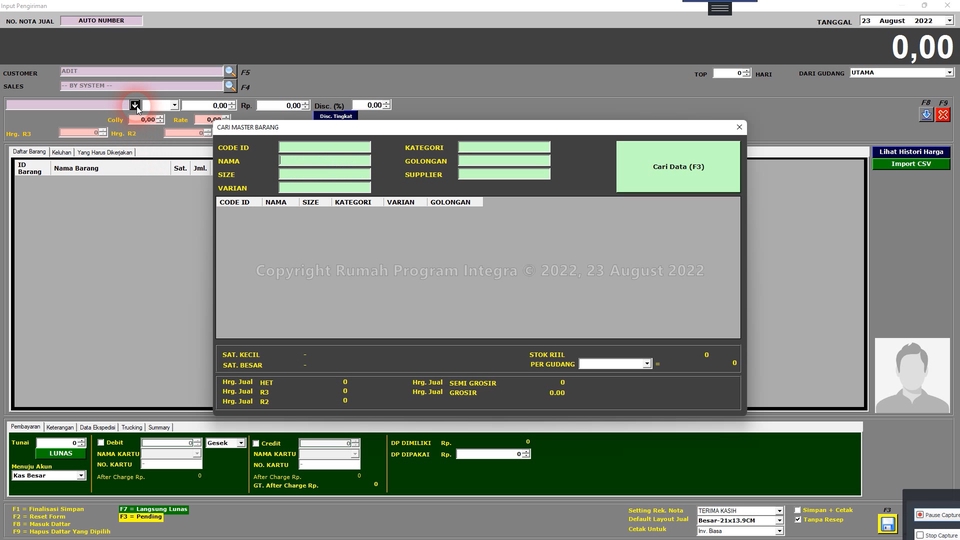Click the yellow F3 save diskette icon

pyautogui.click(x=887, y=523)
